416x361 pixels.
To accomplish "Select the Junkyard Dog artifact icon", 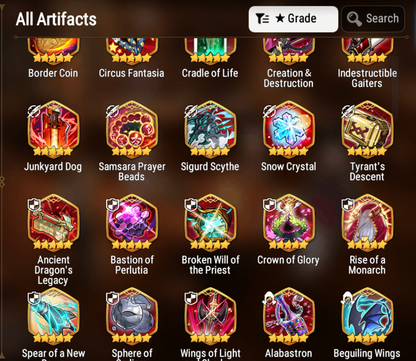I will coord(53,129).
